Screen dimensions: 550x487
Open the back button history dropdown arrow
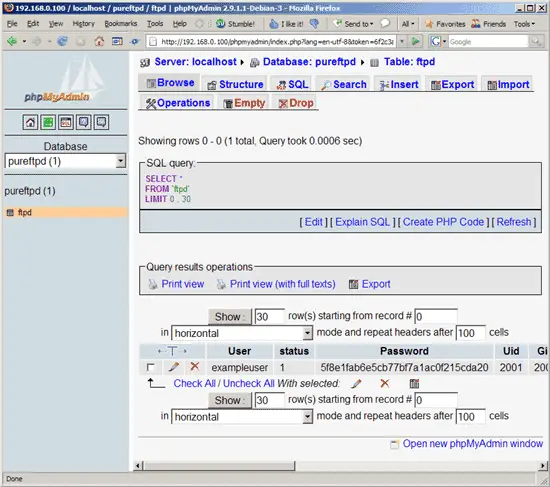(x=24, y=41)
